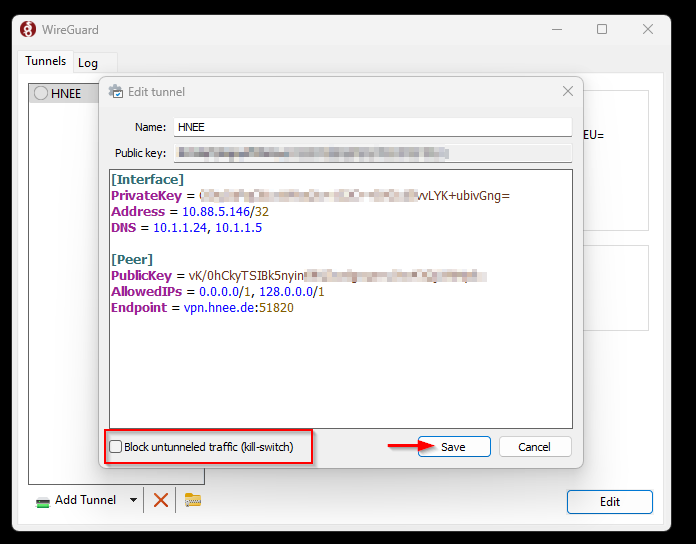Image resolution: width=696 pixels, height=544 pixels.
Task: Click the tunnel Name input field
Action: pos(372,127)
